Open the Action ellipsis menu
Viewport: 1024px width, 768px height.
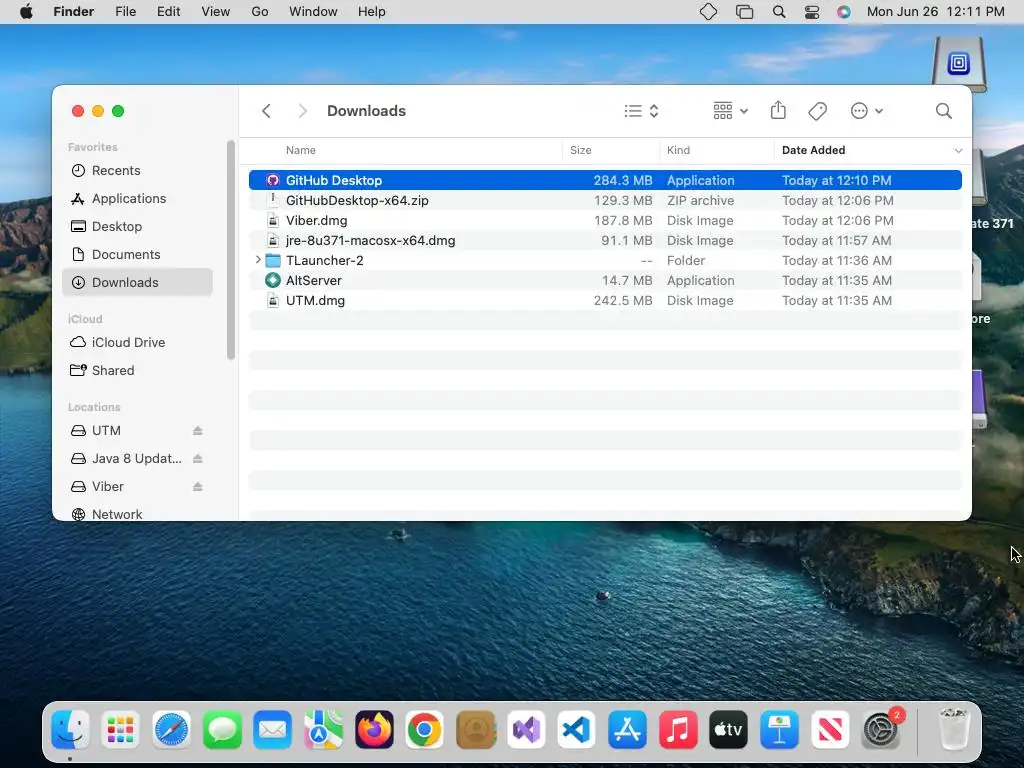pos(867,111)
